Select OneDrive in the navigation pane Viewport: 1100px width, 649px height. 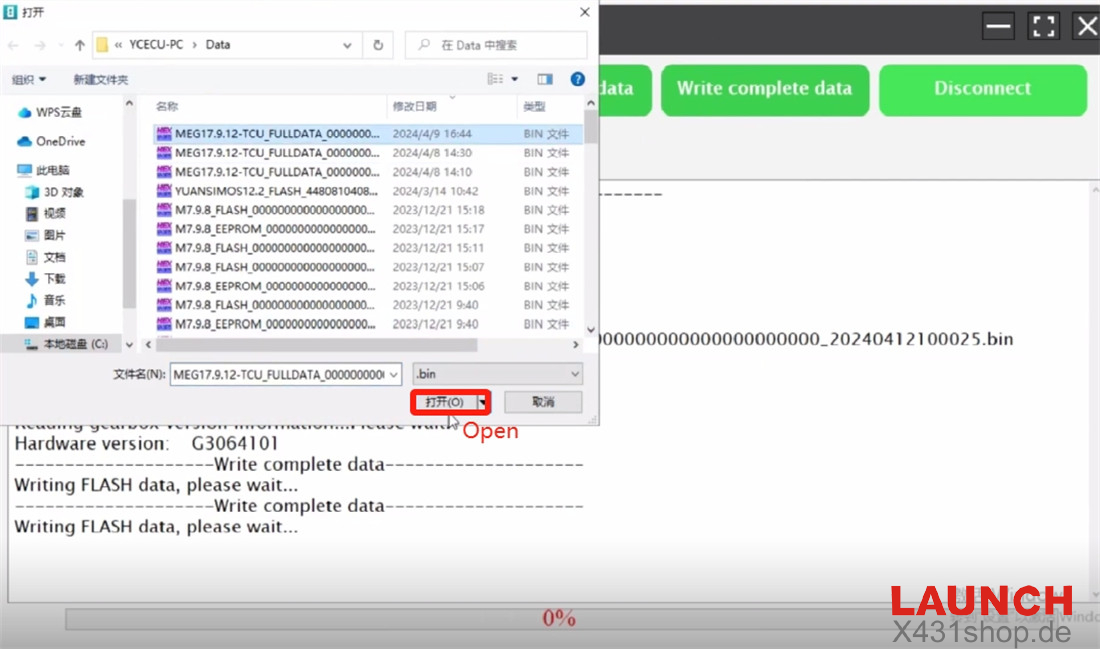click(x=60, y=141)
